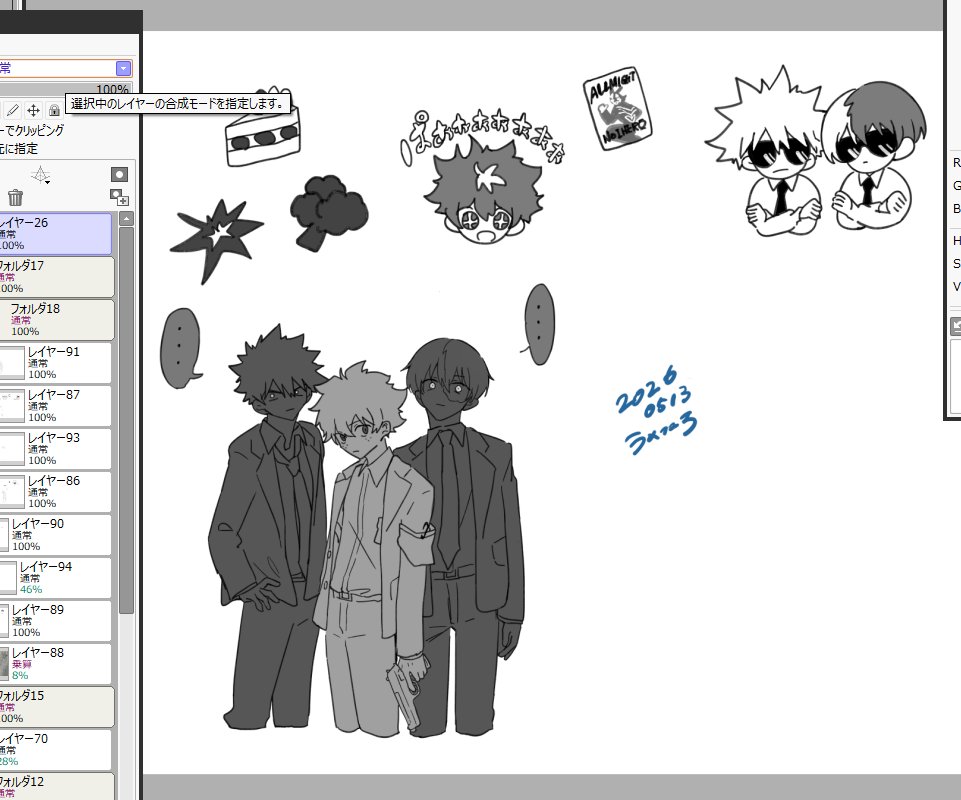Toggle the protect-from-drawing pencil icon
Image resolution: width=961 pixels, height=800 pixels.
click(x=13, y=110)
